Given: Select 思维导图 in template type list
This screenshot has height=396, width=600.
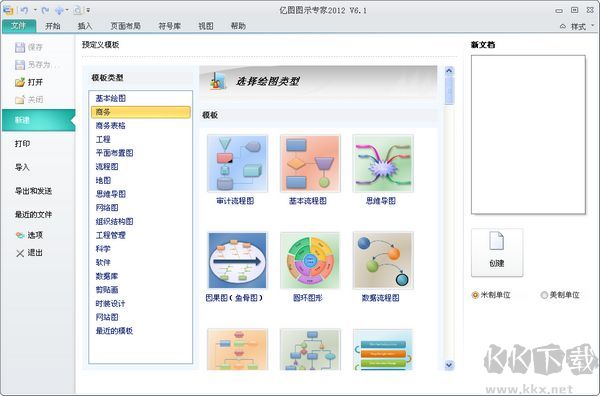Looking at the screenshot, I should point(110,194).
